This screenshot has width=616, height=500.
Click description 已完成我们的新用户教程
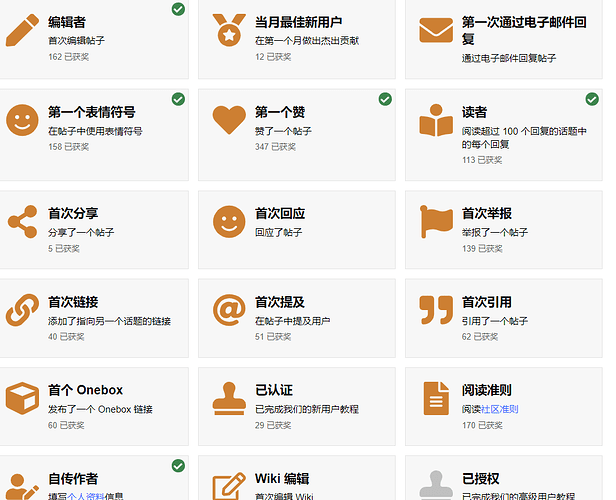[307, 409]
